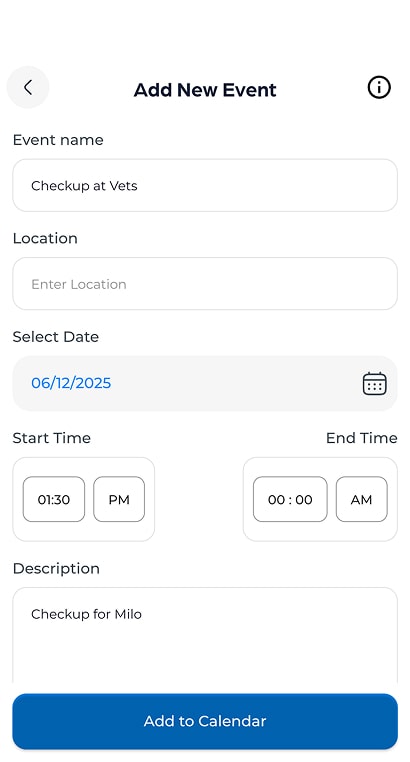
Task: Click the Checkup at Vets text
Action: pos(84,186)
